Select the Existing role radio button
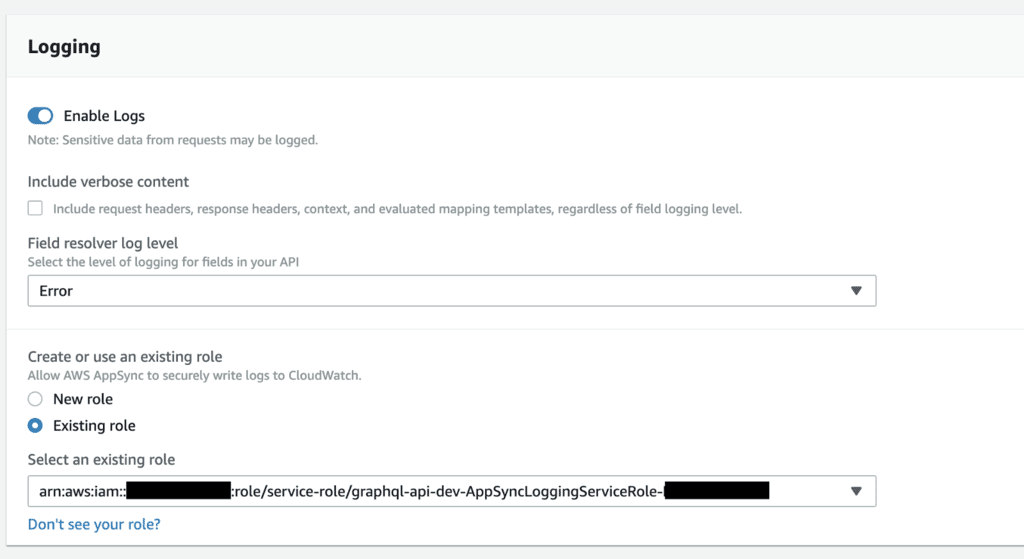Image resolution: width=1024 pixels, height=559 pixels. click(x=35, y=425)
